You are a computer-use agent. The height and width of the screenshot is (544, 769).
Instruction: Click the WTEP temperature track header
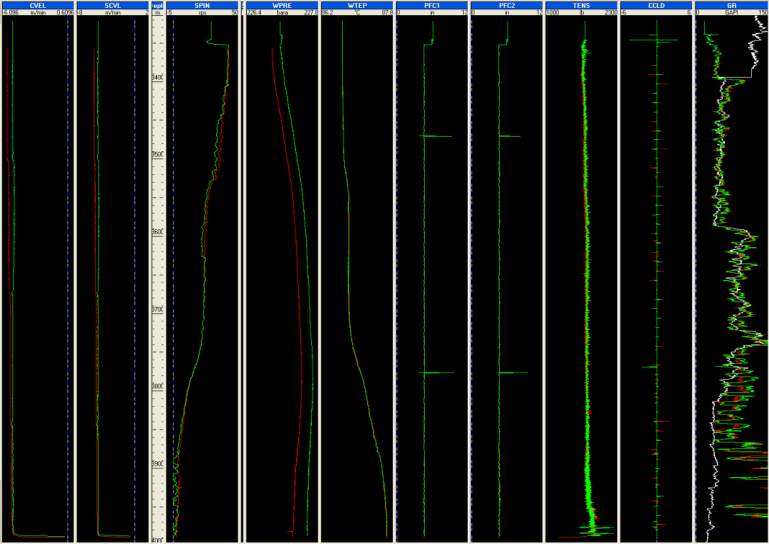point(356,5)
